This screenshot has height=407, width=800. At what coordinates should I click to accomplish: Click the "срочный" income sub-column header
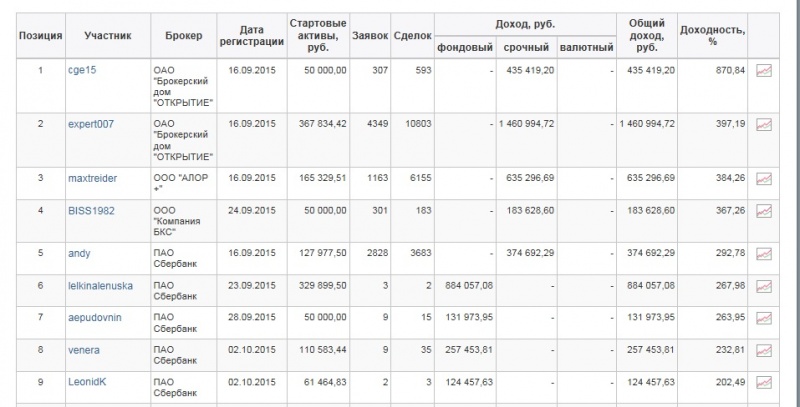pos(526,48)
